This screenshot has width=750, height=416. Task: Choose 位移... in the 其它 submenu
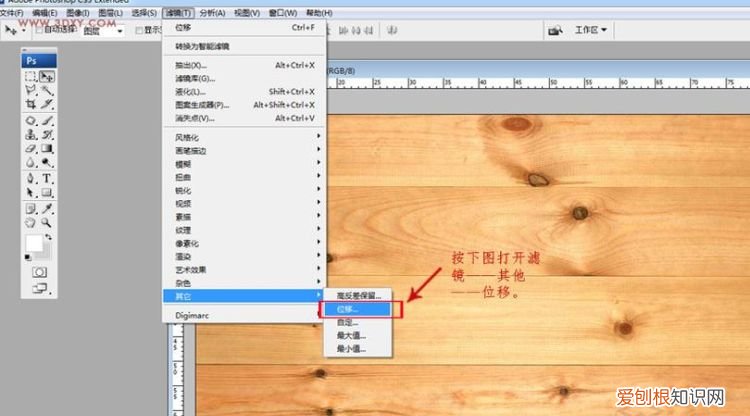tap(358, 309)
